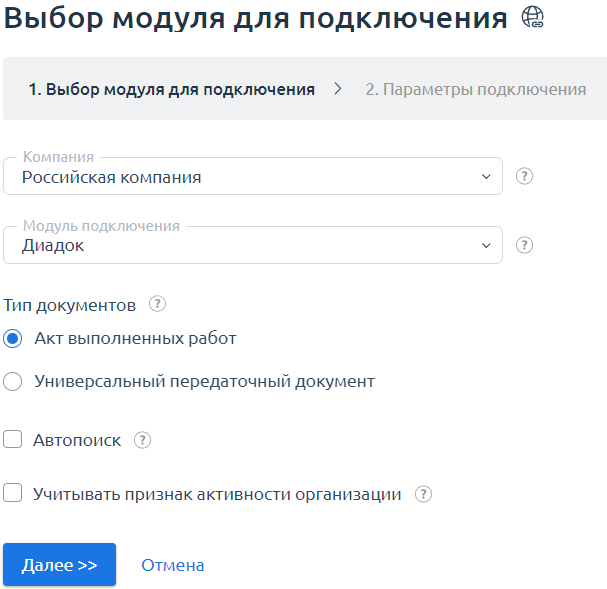Screen dimensions: 607x589
Task: Click the globe icon beside the page title
Action: click(x=533, y=18)
